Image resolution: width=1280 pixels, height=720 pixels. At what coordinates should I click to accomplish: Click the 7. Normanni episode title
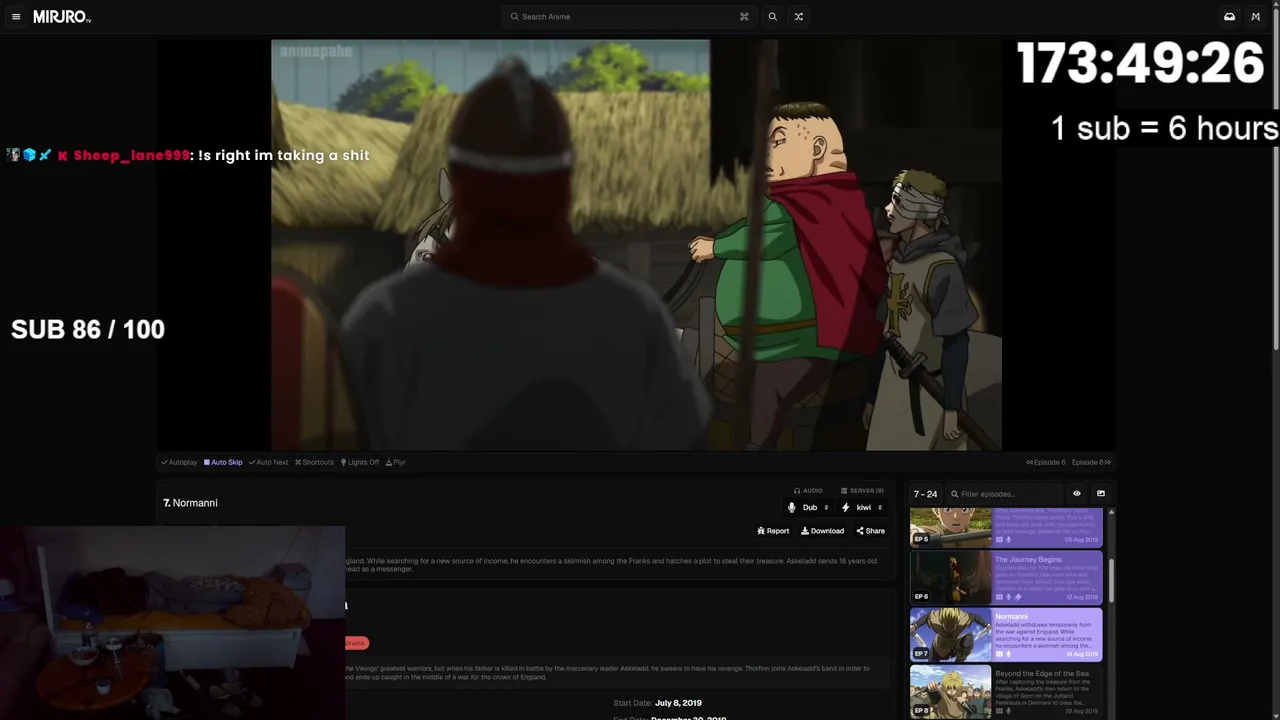(x=190, y=503)
